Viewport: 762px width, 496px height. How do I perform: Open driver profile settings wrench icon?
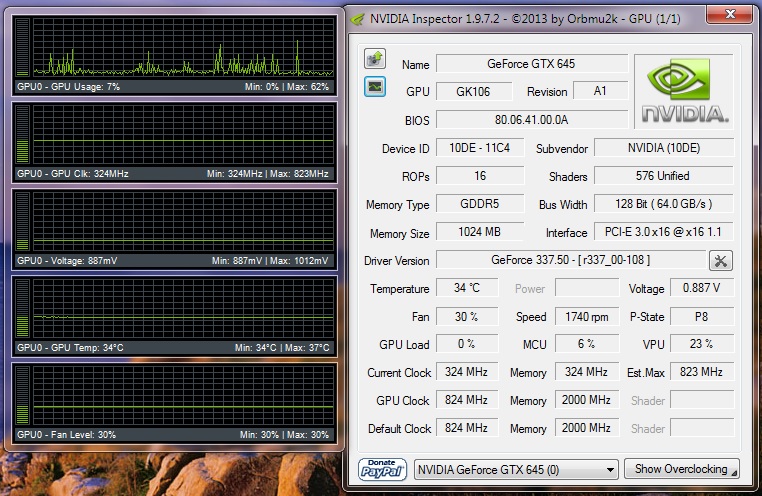point(721,261)
